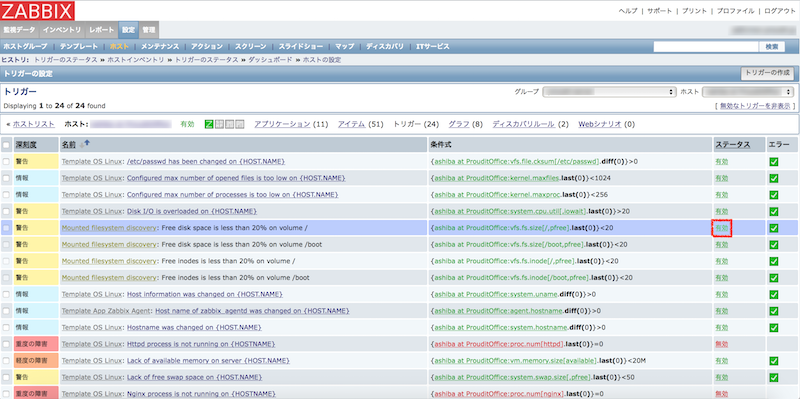Tick checkbox for Httpd process not running trigger
This screenshot has width=800, height=399.
point(6,344)
